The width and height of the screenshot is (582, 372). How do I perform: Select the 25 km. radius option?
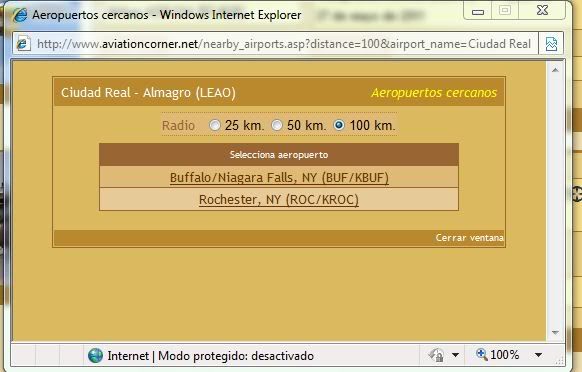click(x=215, y=125)
